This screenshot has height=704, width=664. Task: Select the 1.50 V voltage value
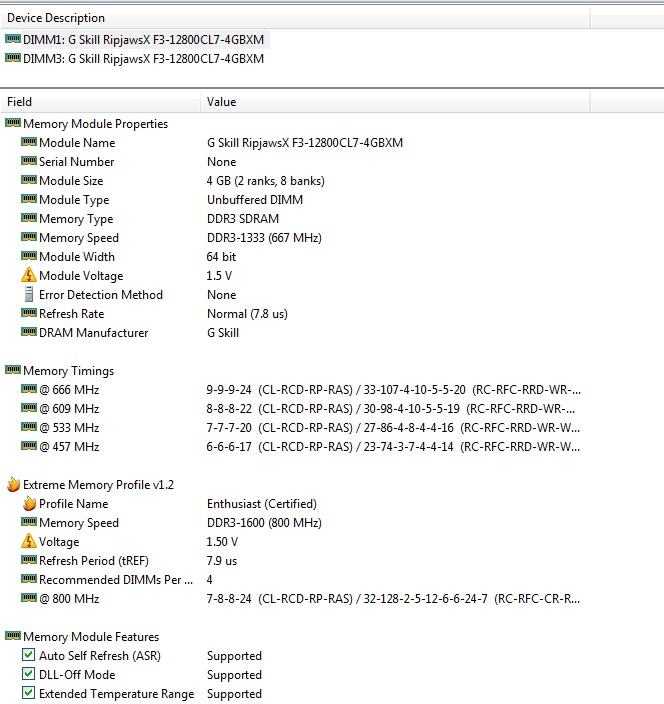click(222, 542)
